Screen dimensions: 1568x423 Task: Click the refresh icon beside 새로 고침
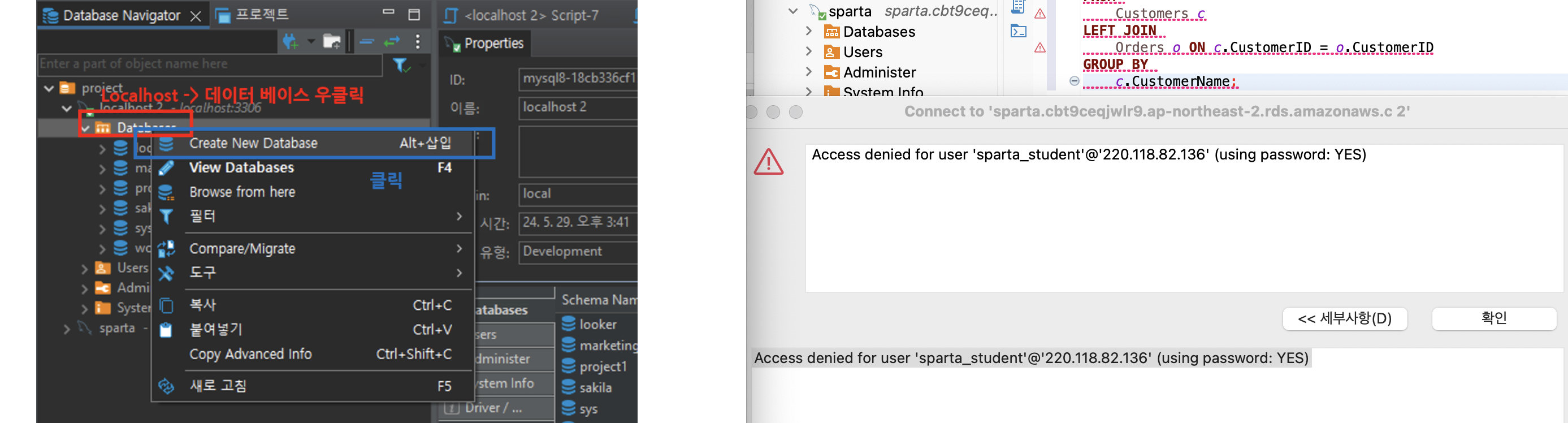click(166, 386)
